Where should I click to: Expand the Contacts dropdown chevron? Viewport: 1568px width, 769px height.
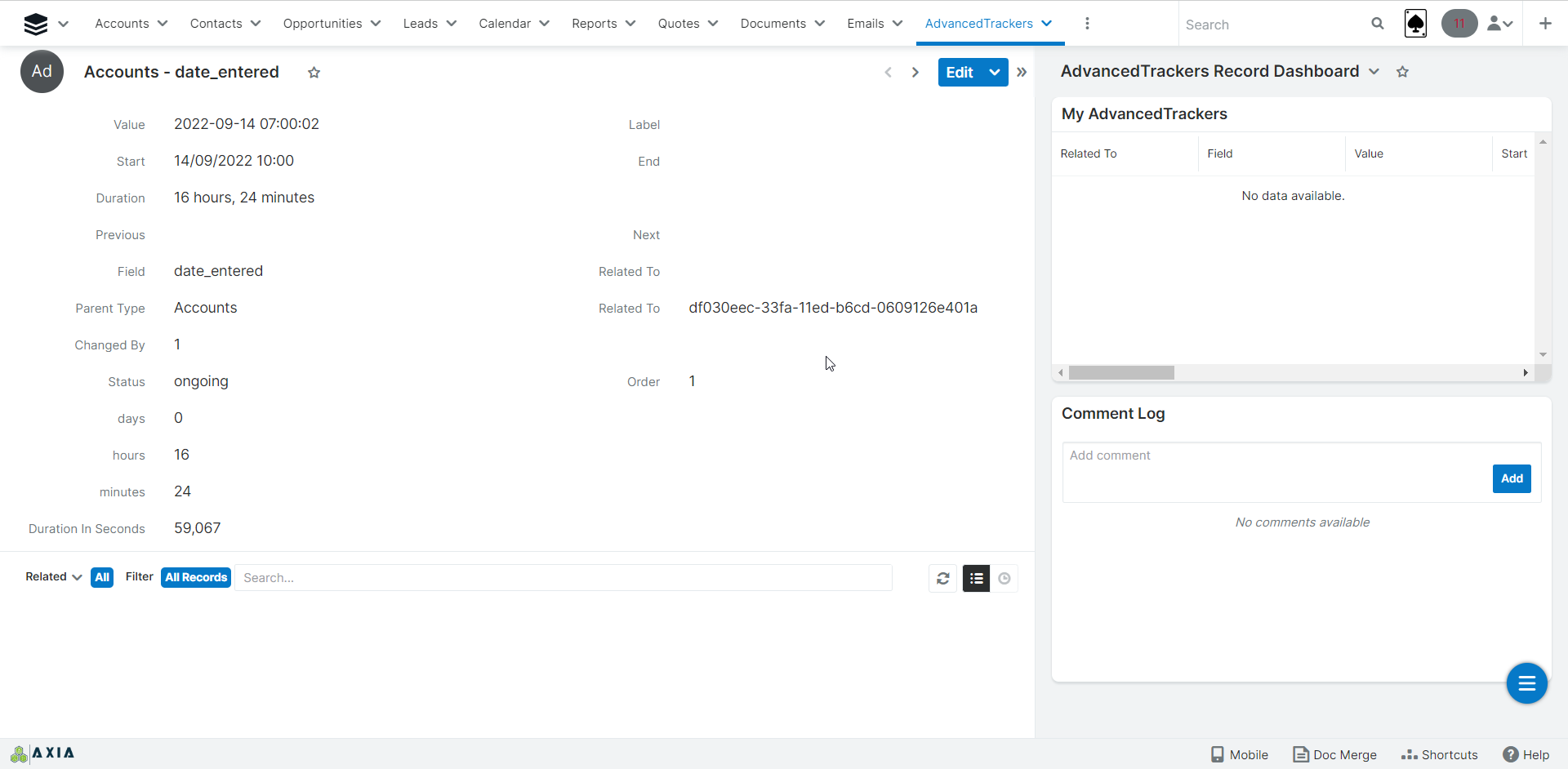(x=256, y=24)
